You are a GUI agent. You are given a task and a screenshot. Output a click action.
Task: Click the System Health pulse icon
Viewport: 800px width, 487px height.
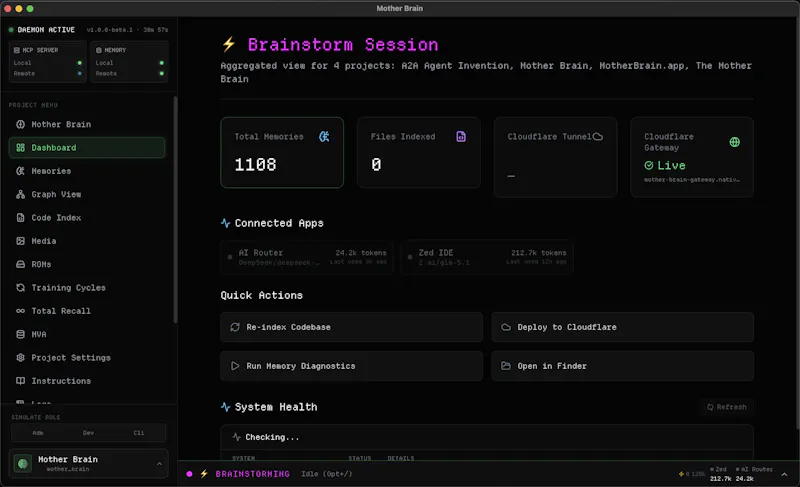point(226,407)
